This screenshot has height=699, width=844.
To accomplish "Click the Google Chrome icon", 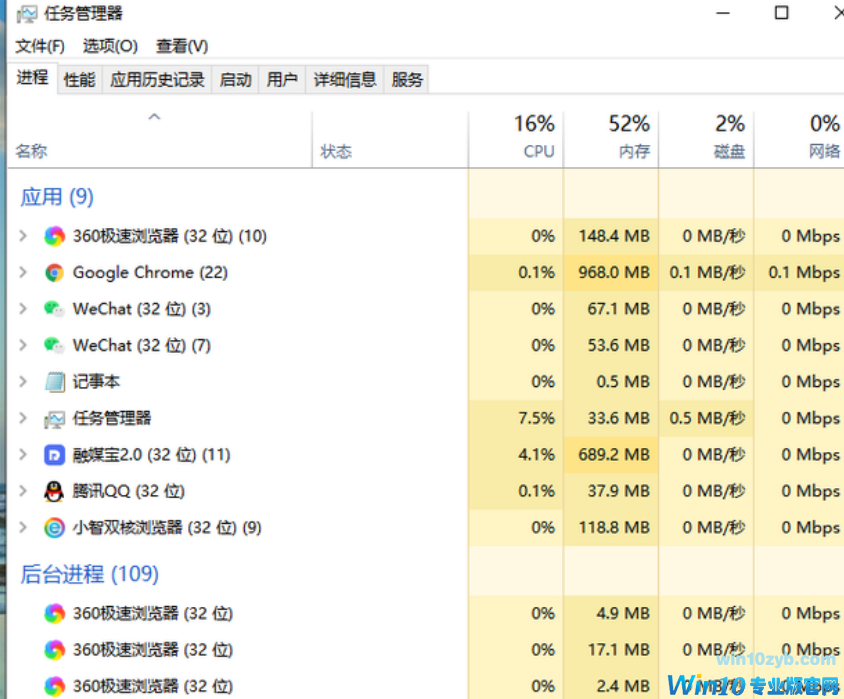I will 54,272.
